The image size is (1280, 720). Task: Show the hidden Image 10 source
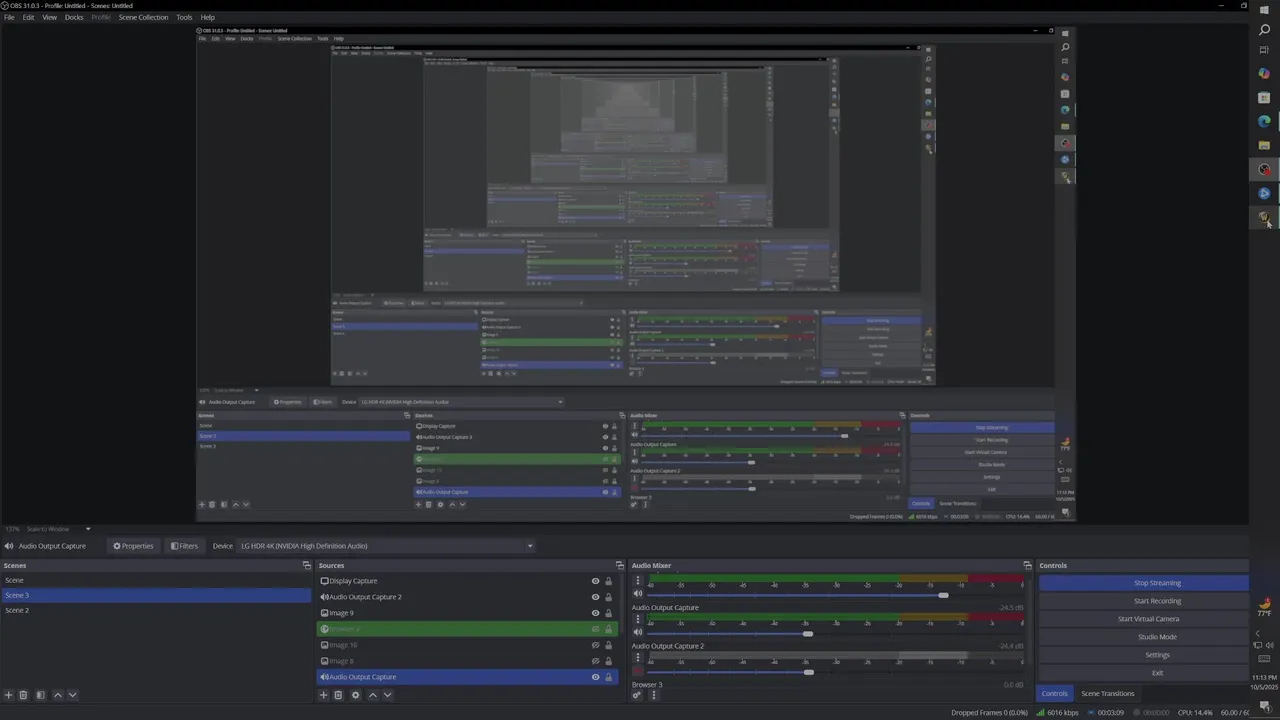[595, 645]
